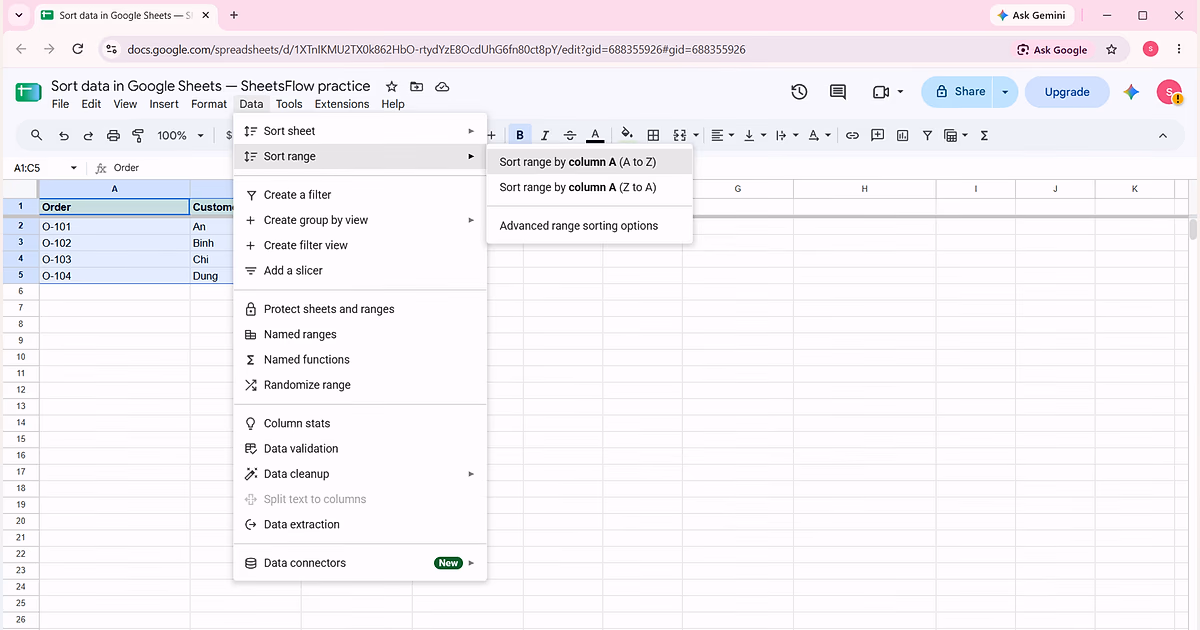This screenshot has height=630, width=1200.
Task: Select Create a filter menu item
Action: [x=360, y=195]
